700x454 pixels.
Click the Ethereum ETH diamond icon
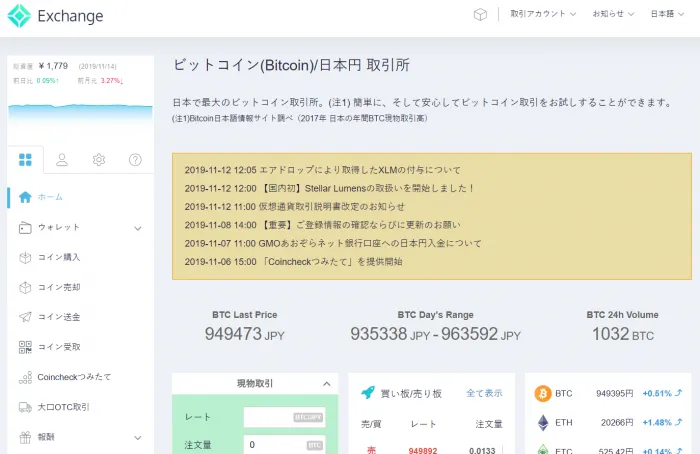543,422
